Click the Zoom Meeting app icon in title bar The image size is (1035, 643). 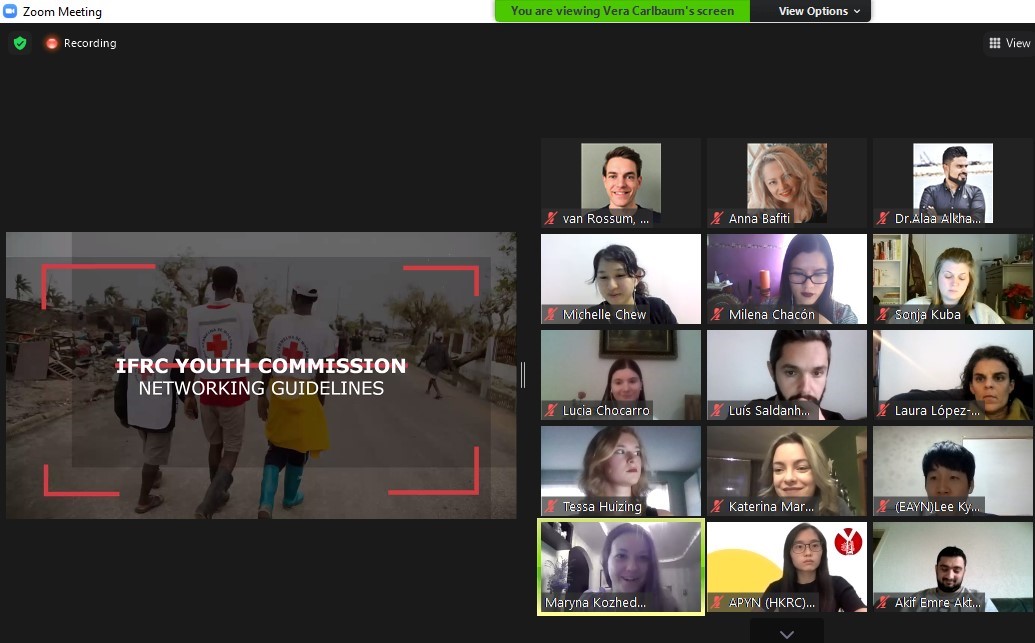coord(10,11)
